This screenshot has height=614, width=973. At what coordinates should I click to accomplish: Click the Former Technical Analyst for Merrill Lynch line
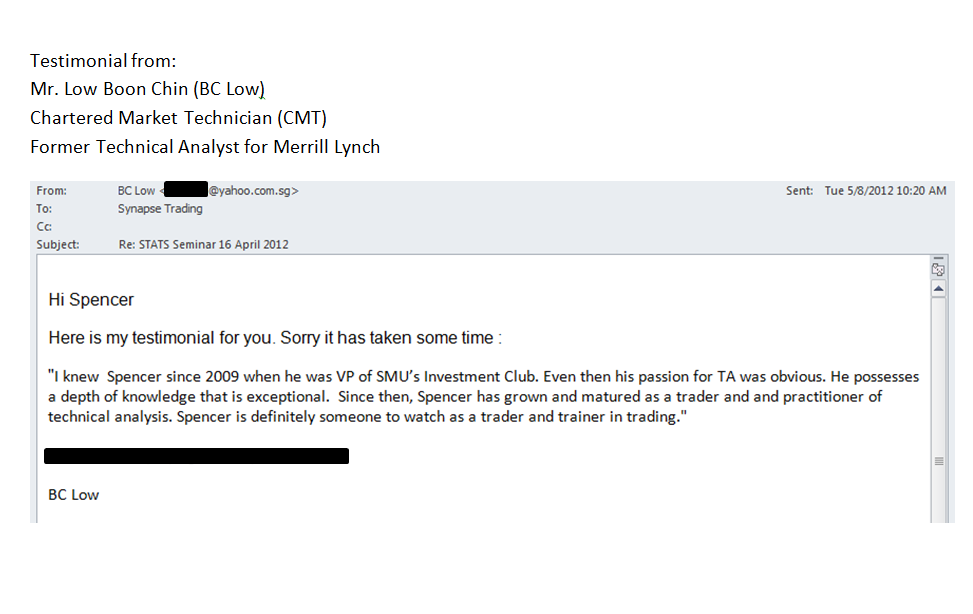tap(205, 147)
